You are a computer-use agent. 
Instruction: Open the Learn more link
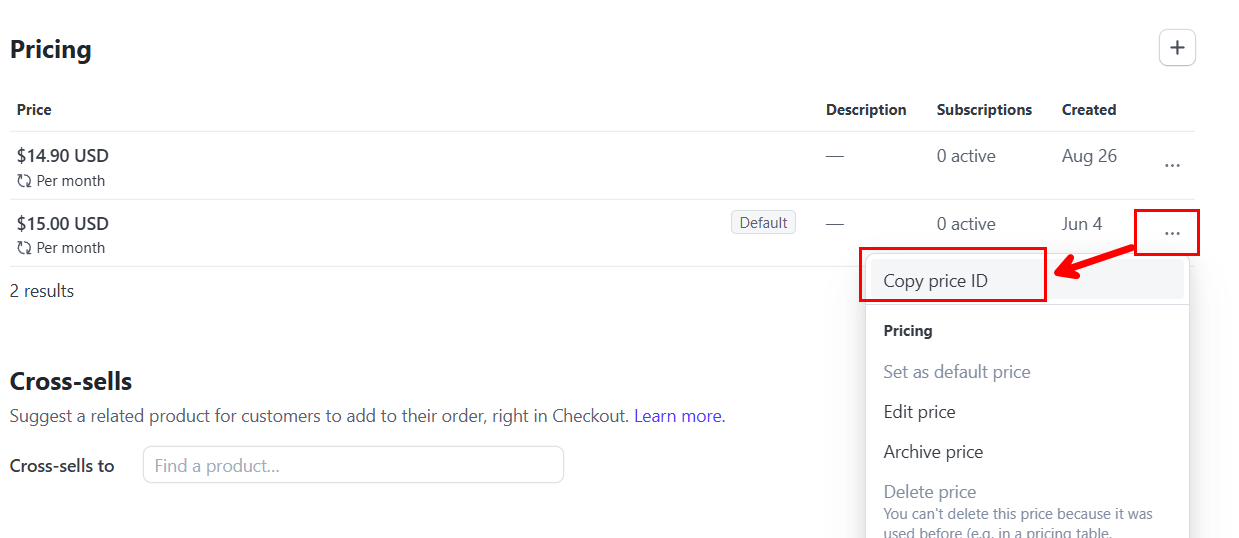(678, 416)
